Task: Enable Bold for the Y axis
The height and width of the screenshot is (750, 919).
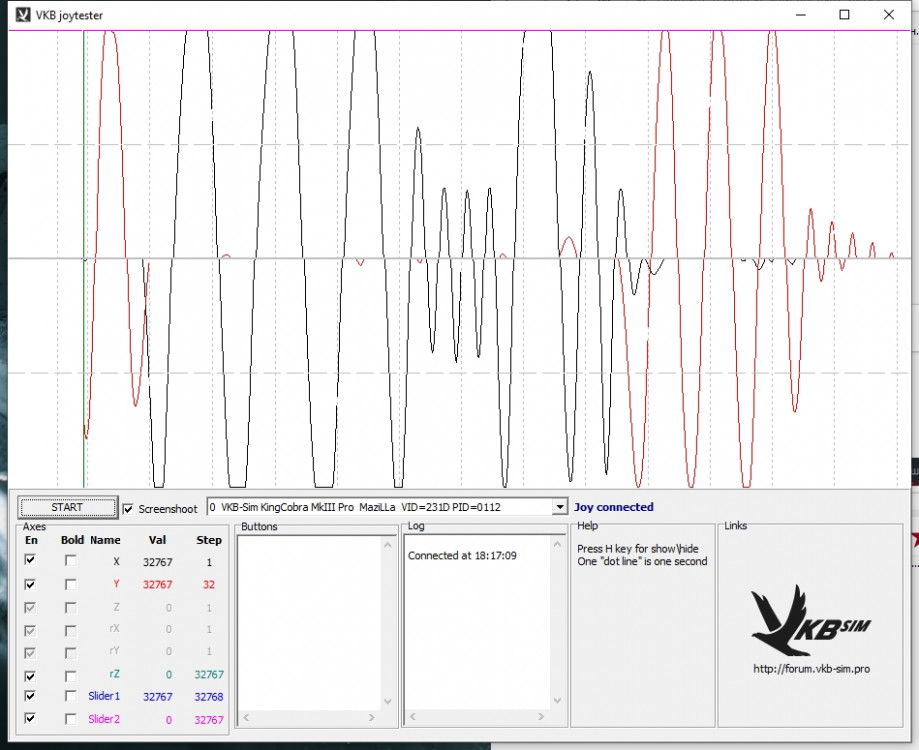Action: 71,584
